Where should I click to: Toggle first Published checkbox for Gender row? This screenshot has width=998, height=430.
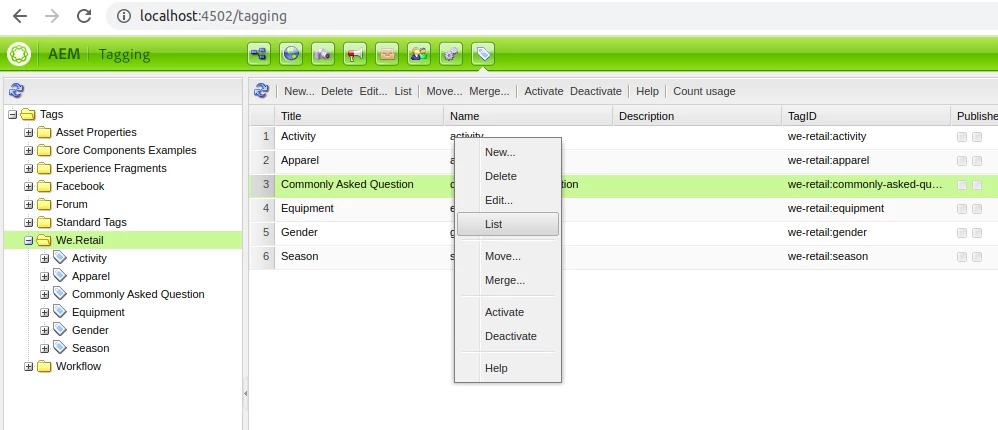coord(962,233)
